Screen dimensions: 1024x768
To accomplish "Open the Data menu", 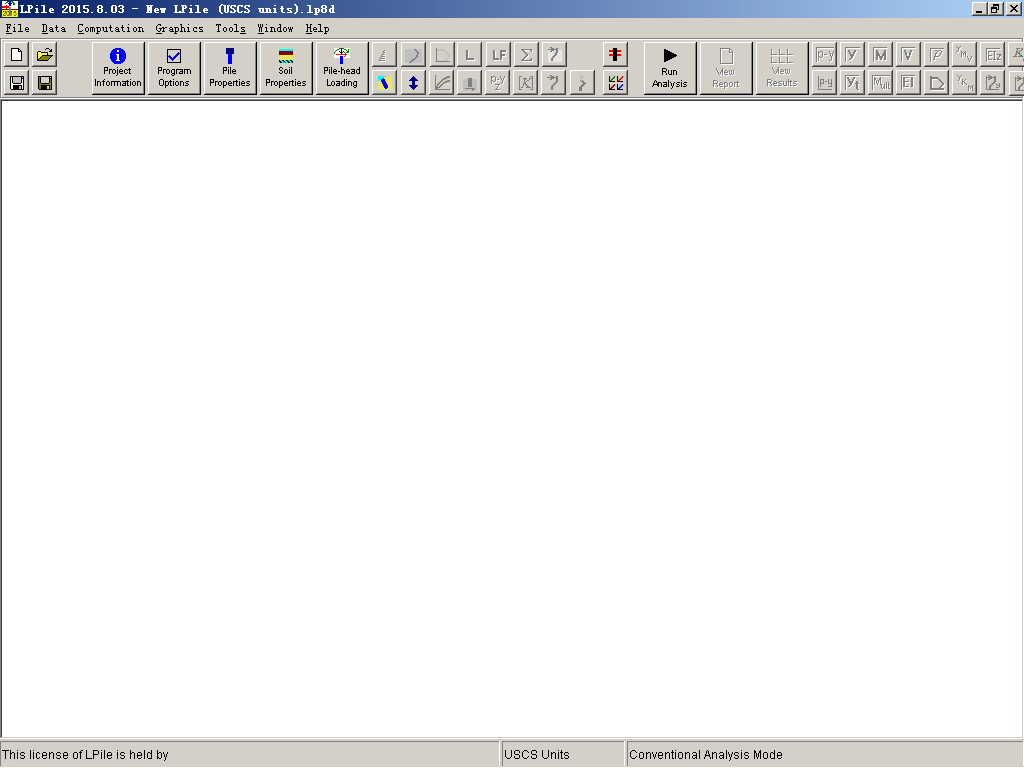I will [x=54, y=29].
